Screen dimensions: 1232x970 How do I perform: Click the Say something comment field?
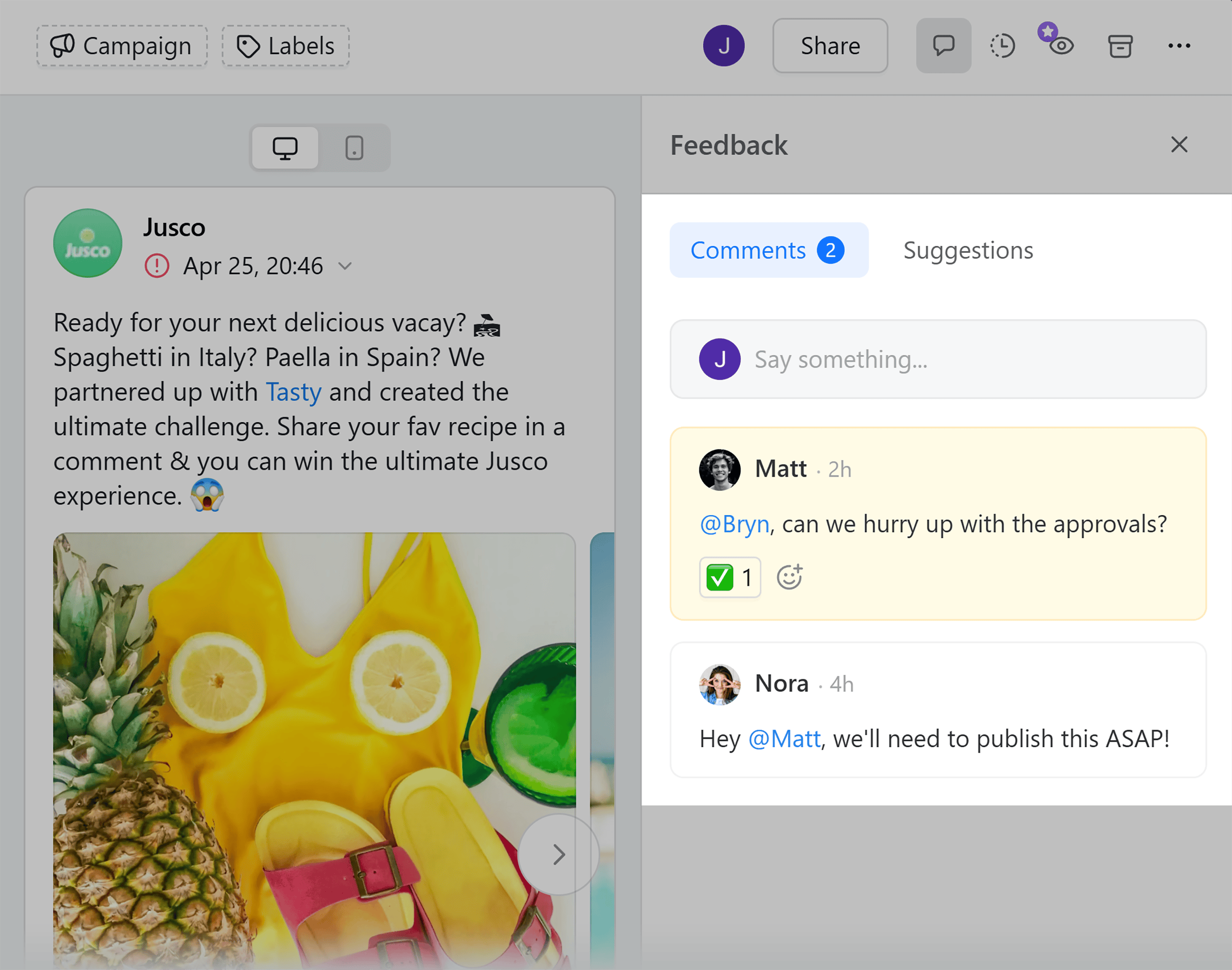937,359
